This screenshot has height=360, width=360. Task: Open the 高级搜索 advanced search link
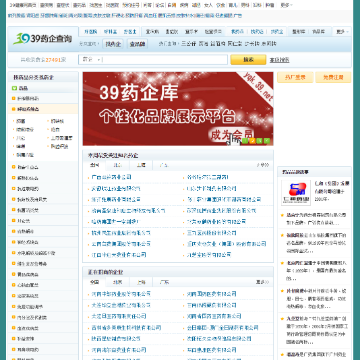pos(279,60)
